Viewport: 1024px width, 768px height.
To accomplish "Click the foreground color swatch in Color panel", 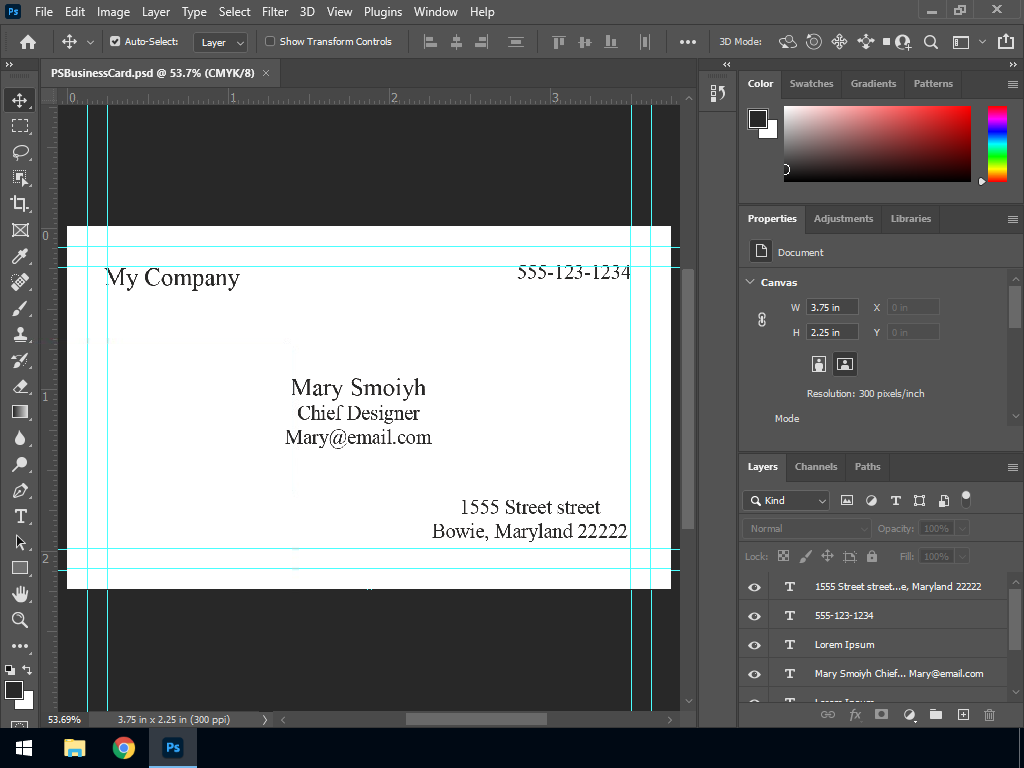I will (758, 119).
